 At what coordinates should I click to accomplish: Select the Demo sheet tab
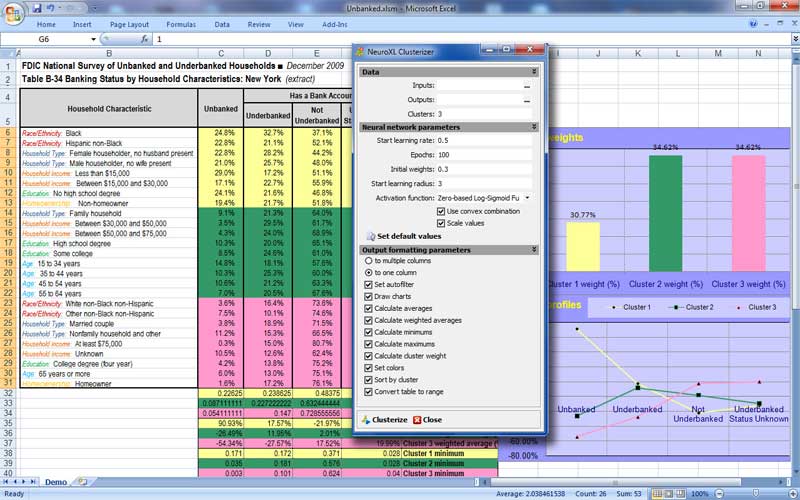pyautogui.click(x=56, y=482)
